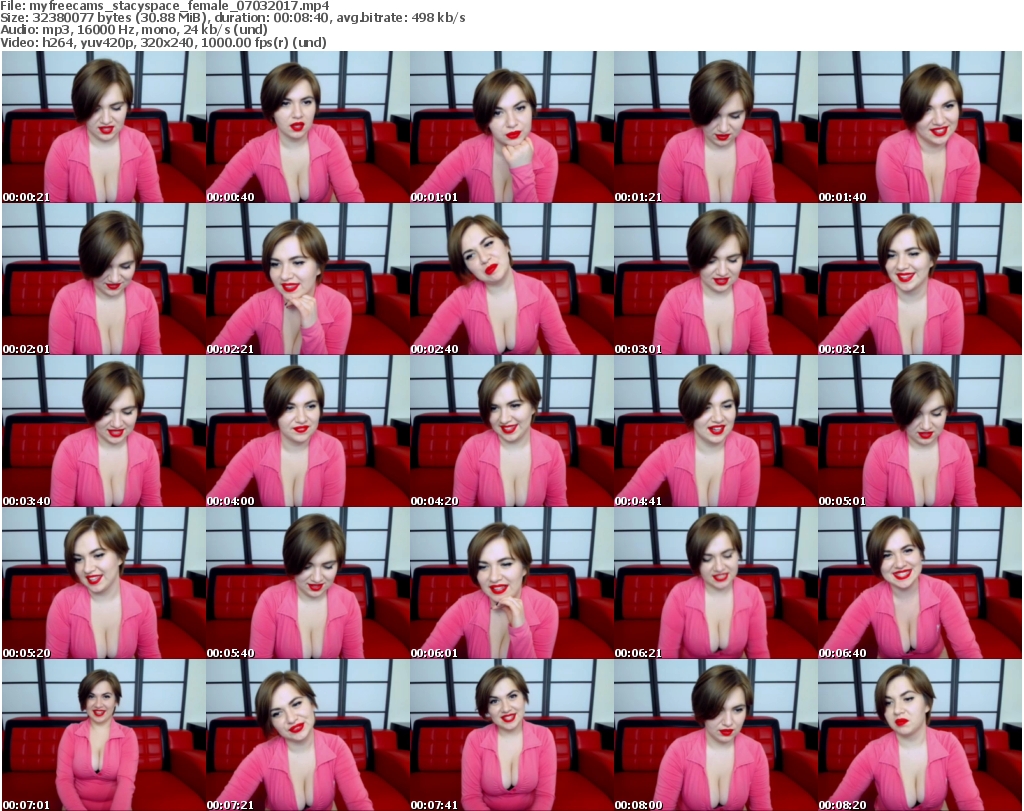Viewport: 1024px width, 811px height.
Task: Select the thumbnail stamped 00:00:40
Action: coord(308,127)
